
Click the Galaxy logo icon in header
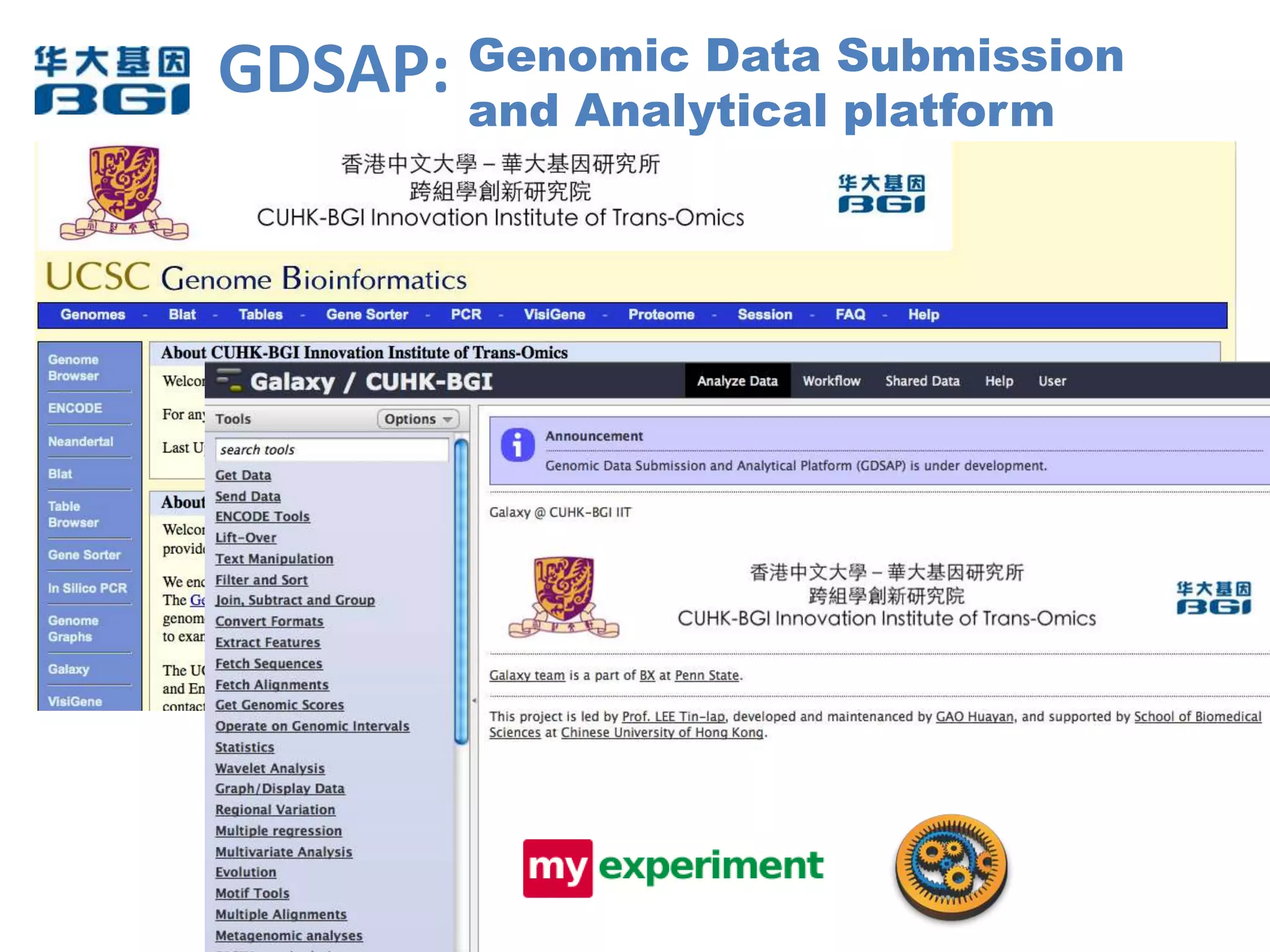click(229, 380)
